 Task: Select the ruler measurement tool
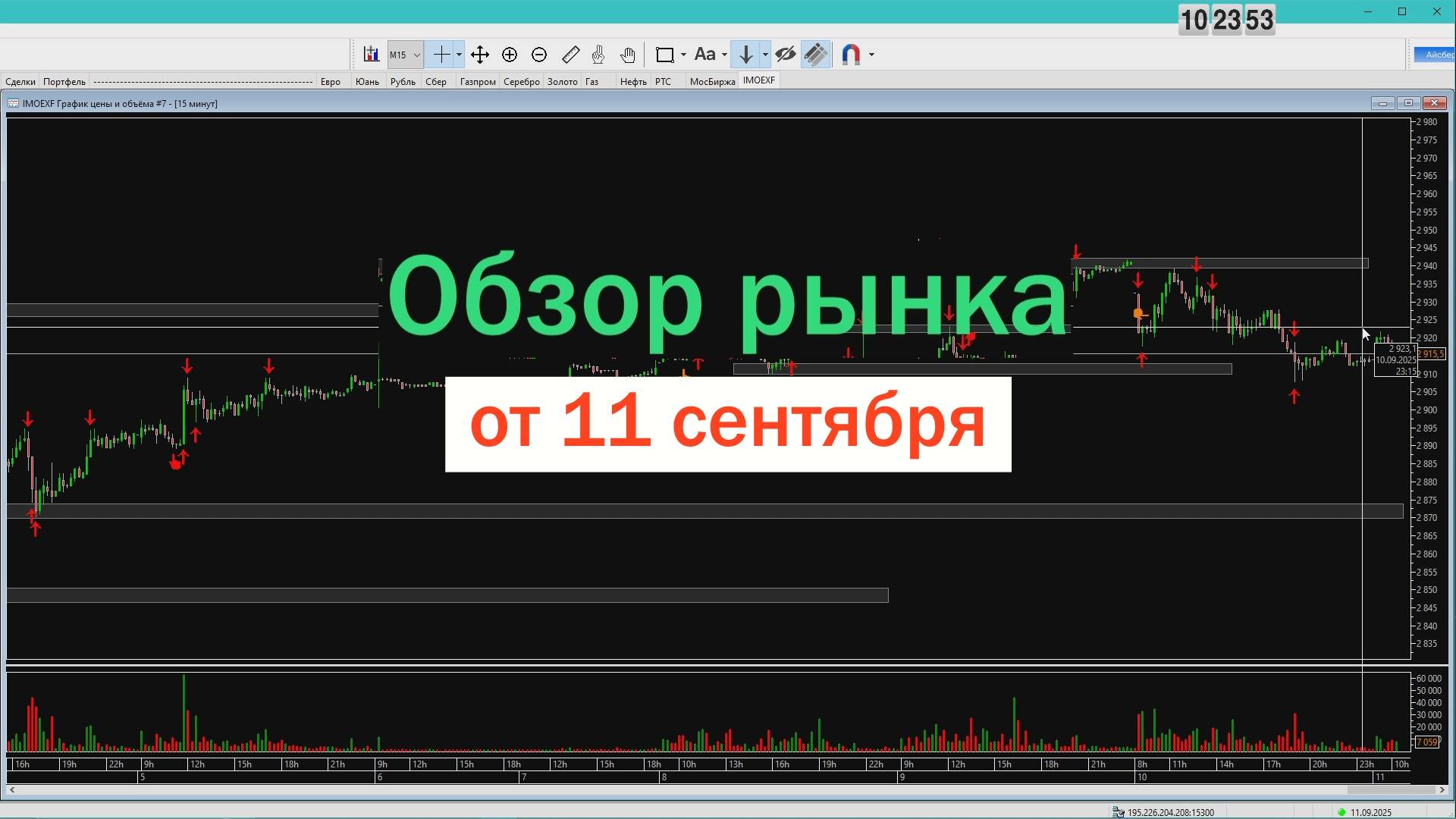point(570,55)
